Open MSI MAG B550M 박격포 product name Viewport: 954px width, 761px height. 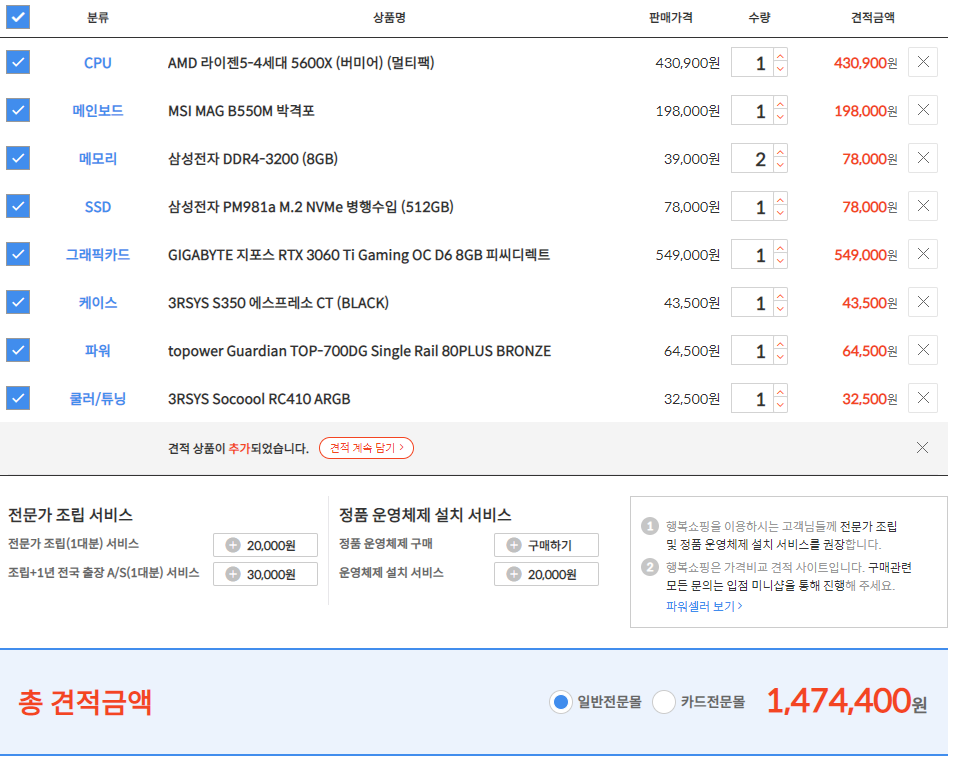241,111
